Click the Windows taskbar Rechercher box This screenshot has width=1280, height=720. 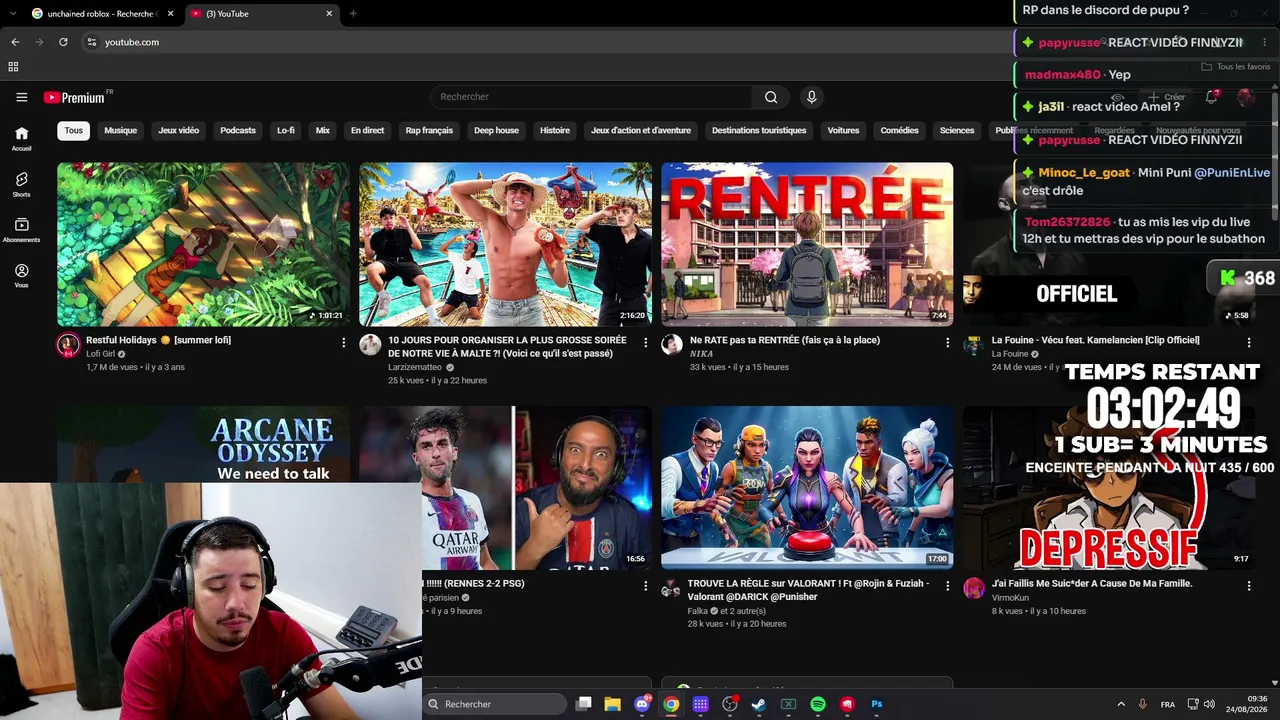point(495,704)
